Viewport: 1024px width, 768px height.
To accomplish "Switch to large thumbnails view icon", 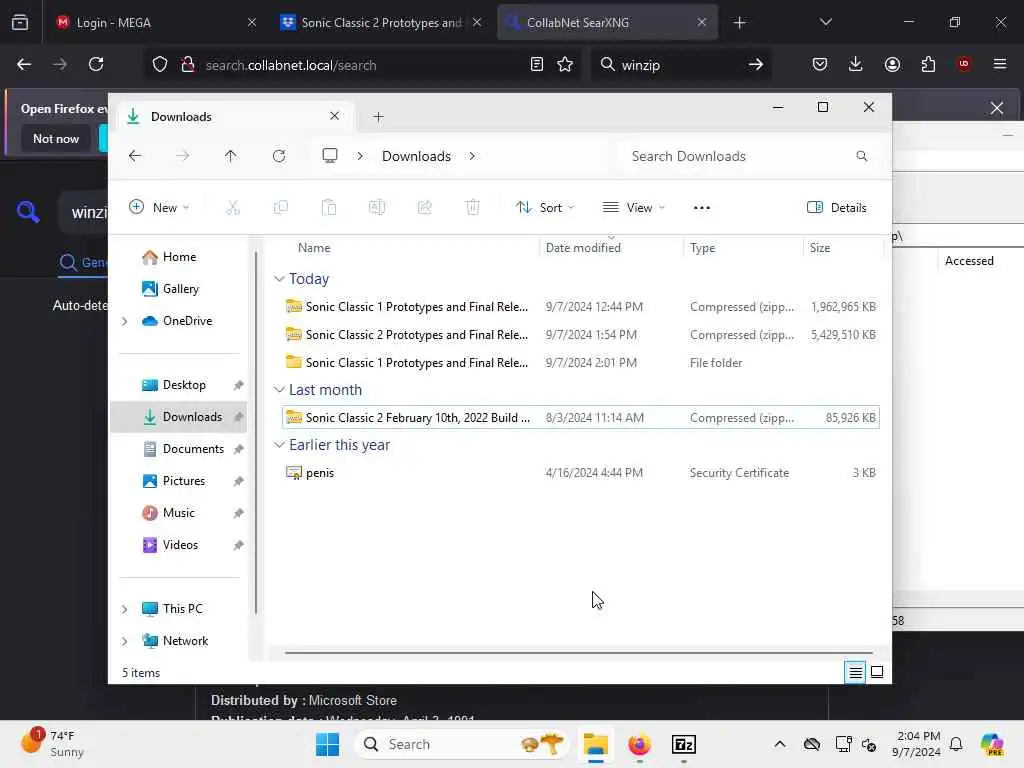I will [877, 672].
